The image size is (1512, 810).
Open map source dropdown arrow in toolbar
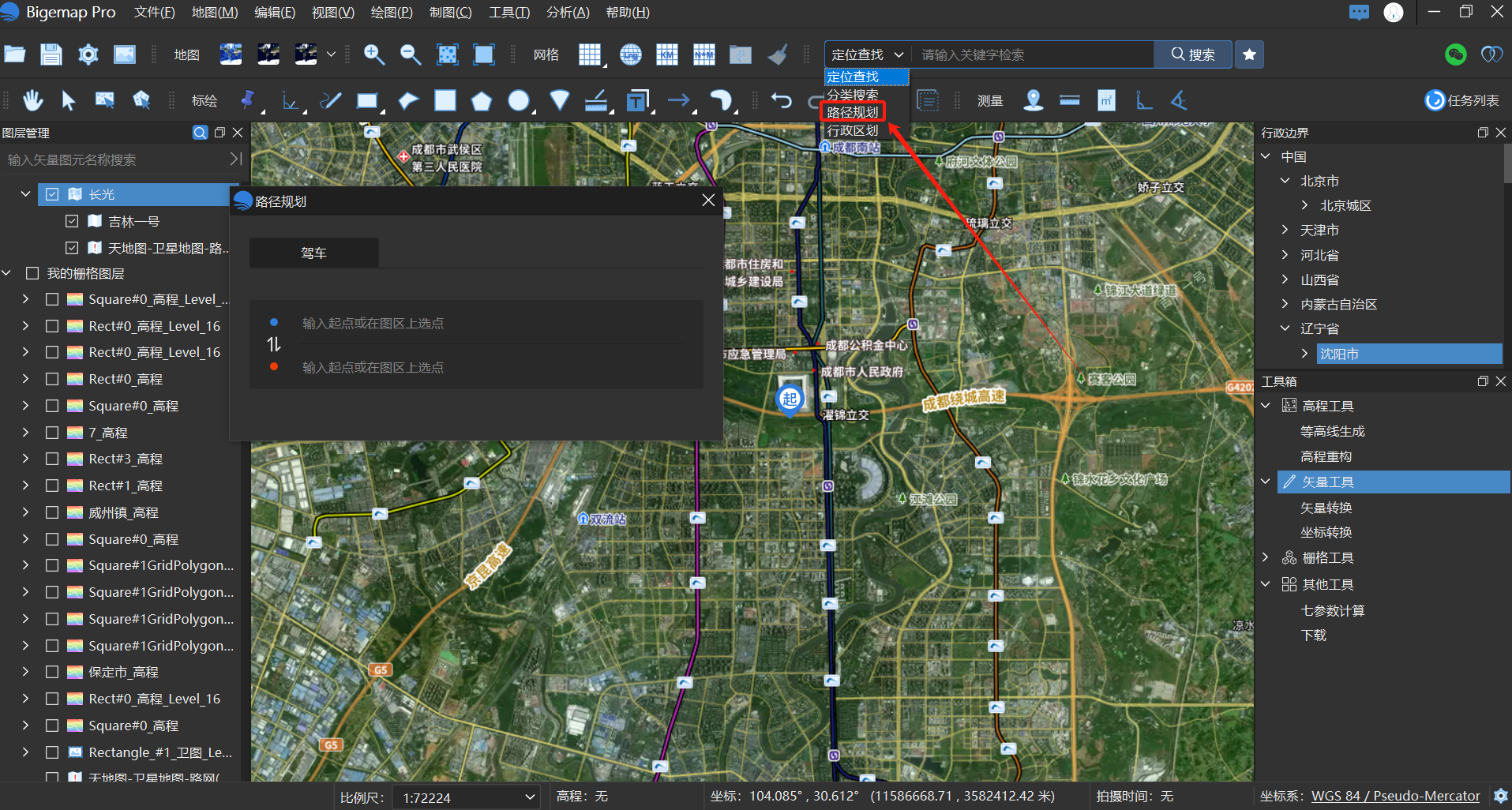pos(331,54)
